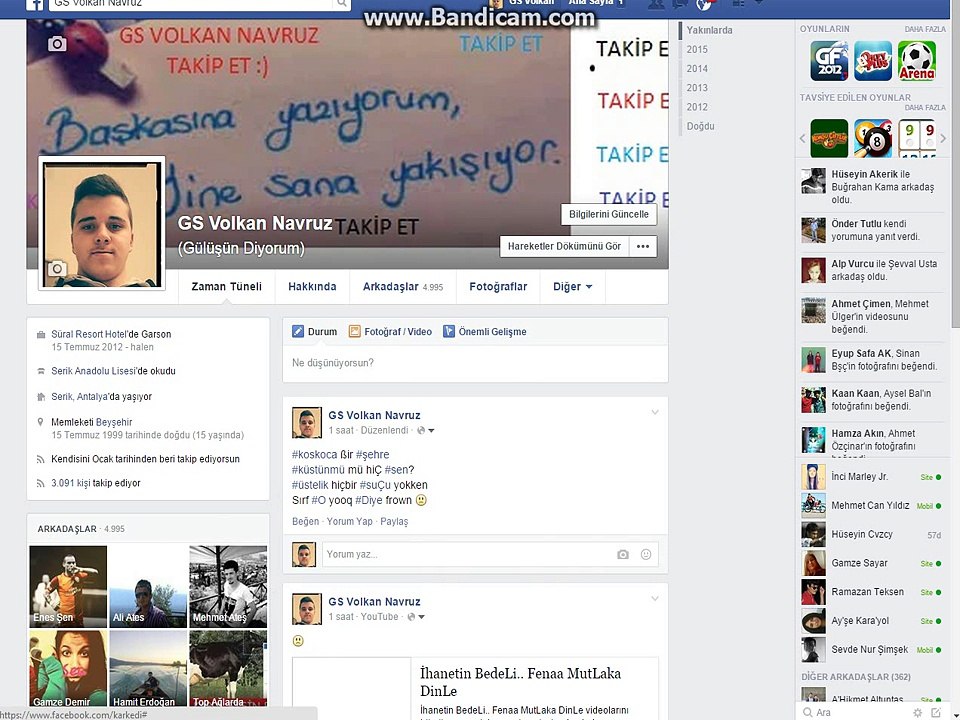960x720 pixels.
Task: Click the Durum pencil icon
Action: [298, 331]
